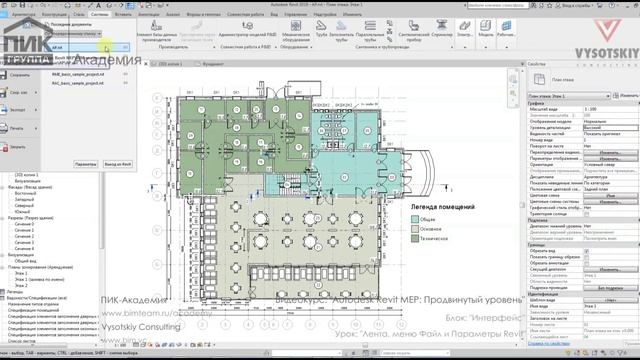Open the Модель ribbon panel icon
Viewport: 640px width, 360px height.
click(x=485, y=26)
